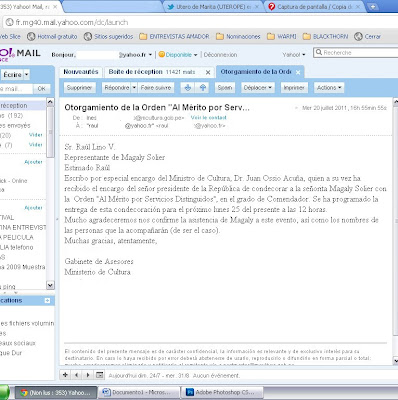
Task: Click the mail search field in sidebar
Action: (16, 89)
